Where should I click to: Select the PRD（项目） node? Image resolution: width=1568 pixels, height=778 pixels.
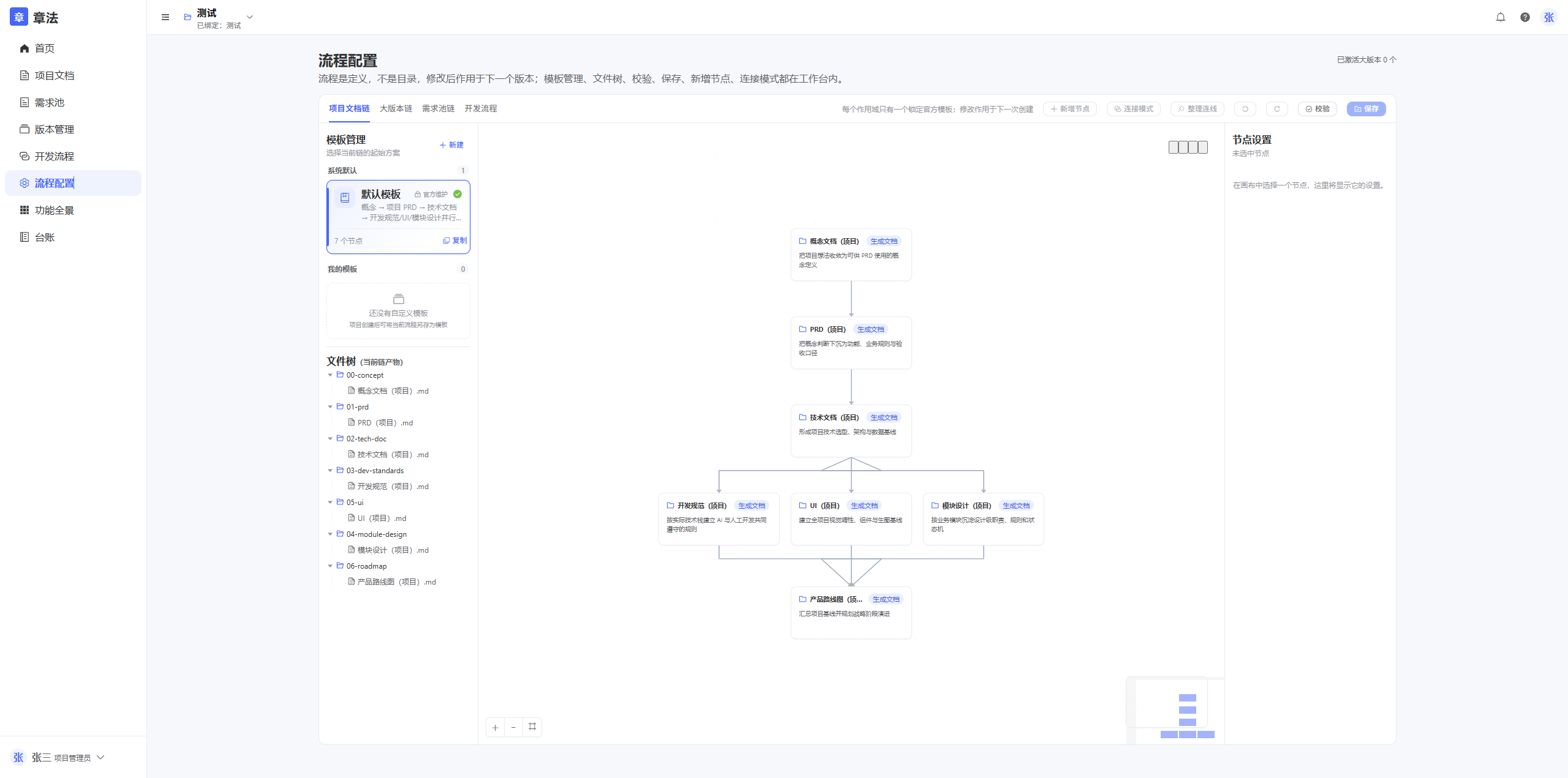tap(851, 343)
